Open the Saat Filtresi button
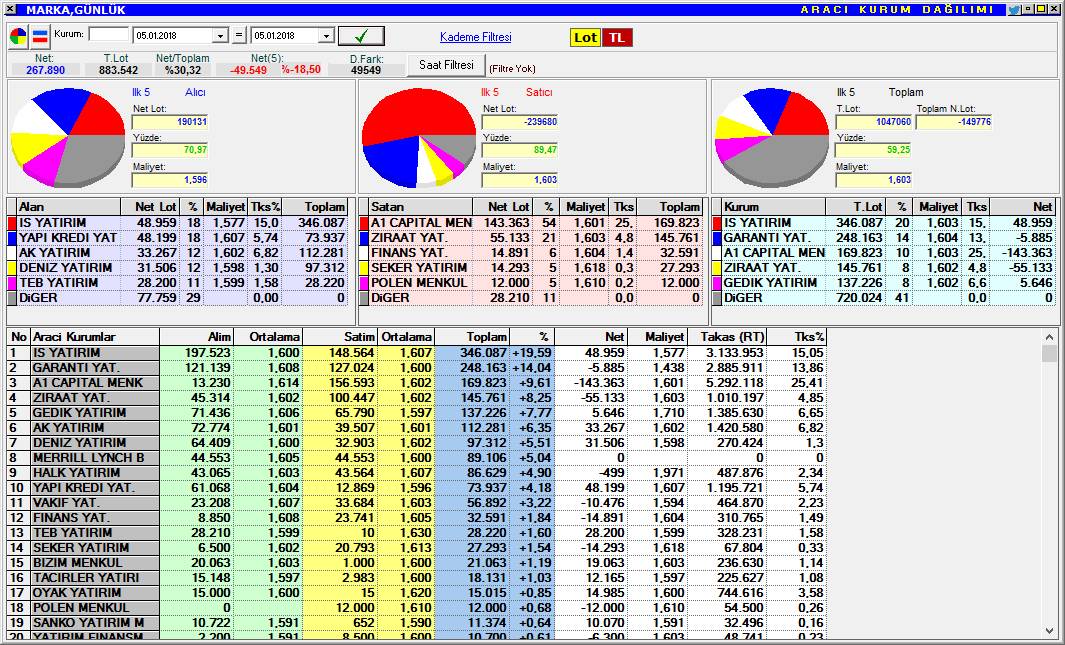 pos(446,65)
